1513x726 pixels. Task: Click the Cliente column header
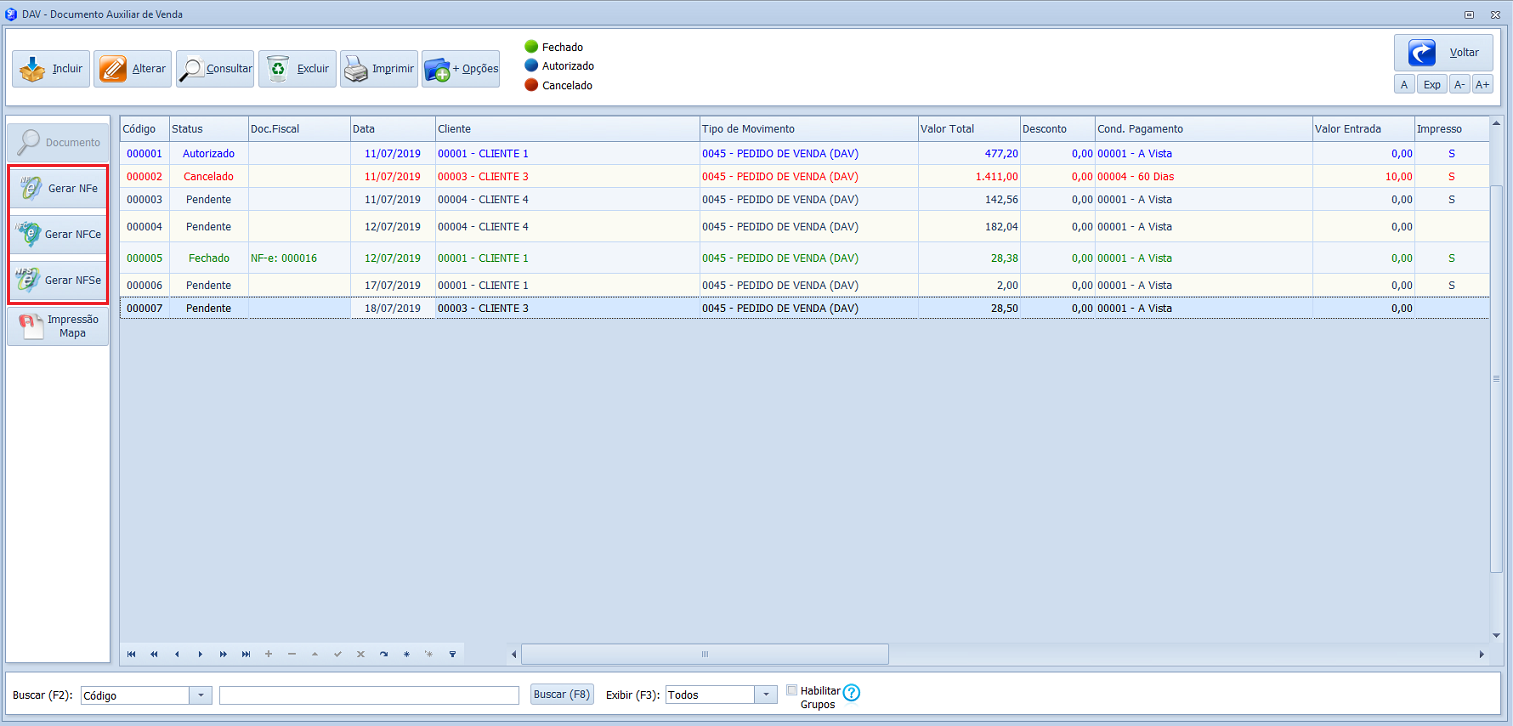566,129
